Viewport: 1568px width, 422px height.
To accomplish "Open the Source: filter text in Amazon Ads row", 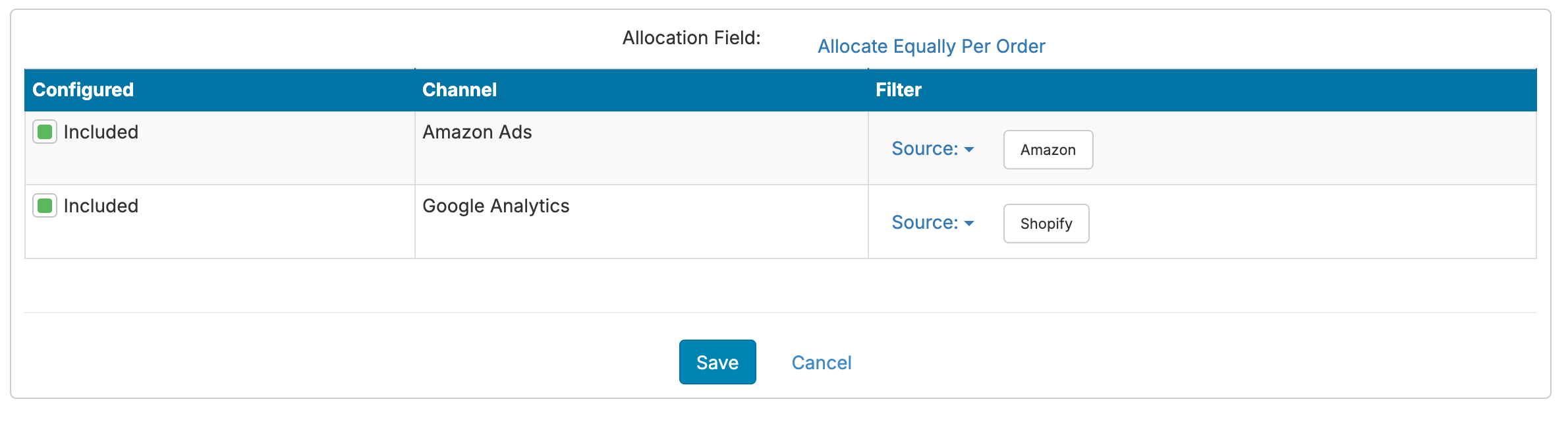I will (924, 149).
